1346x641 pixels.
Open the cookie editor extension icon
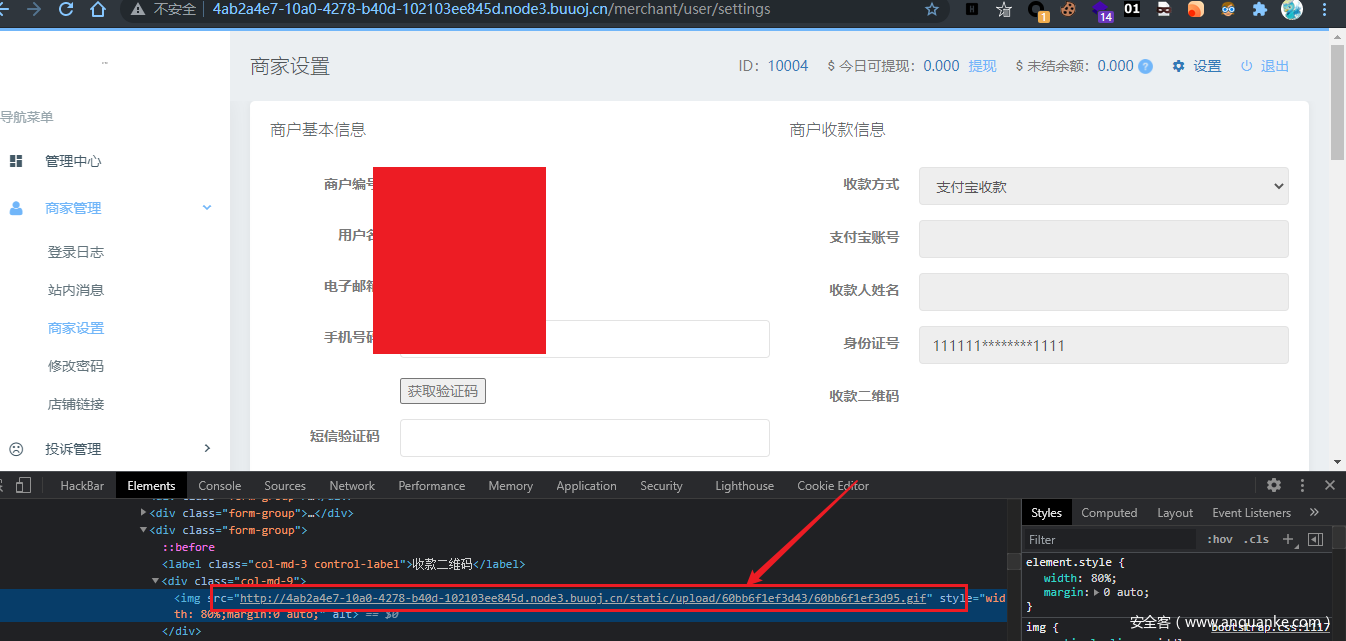[1069, 9]
